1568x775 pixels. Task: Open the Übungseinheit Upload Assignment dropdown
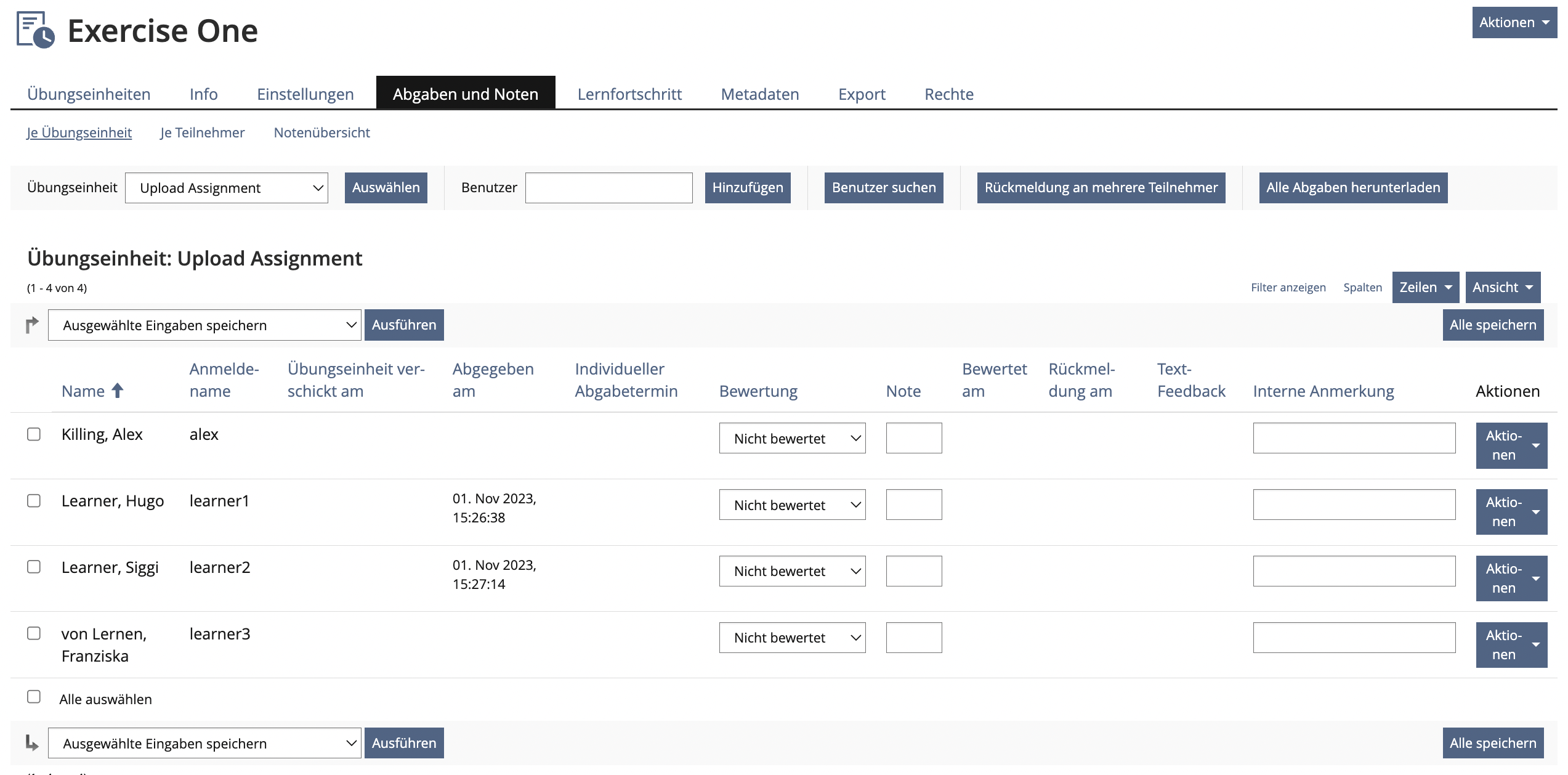coord(227,188)
